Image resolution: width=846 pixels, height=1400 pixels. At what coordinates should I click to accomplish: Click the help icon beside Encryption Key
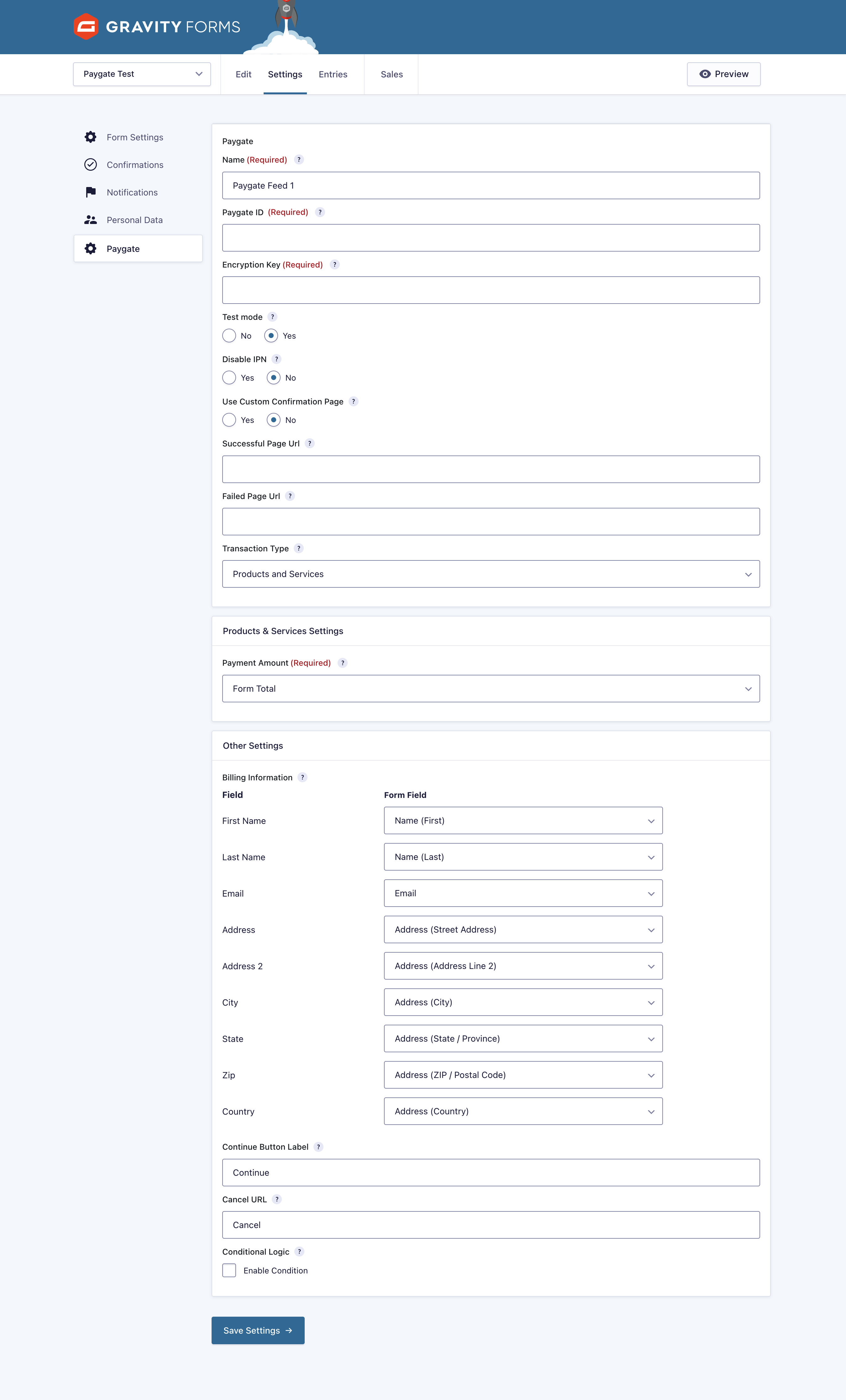pyautogui.click(x=335, y=265)
